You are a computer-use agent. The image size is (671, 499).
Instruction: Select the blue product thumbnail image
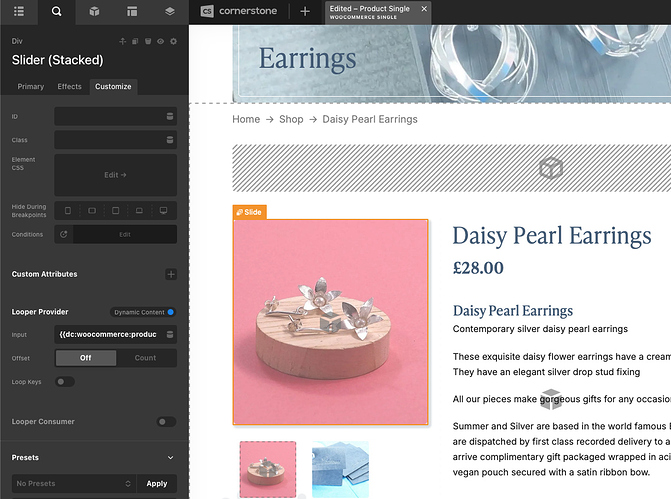pos(340,468)
